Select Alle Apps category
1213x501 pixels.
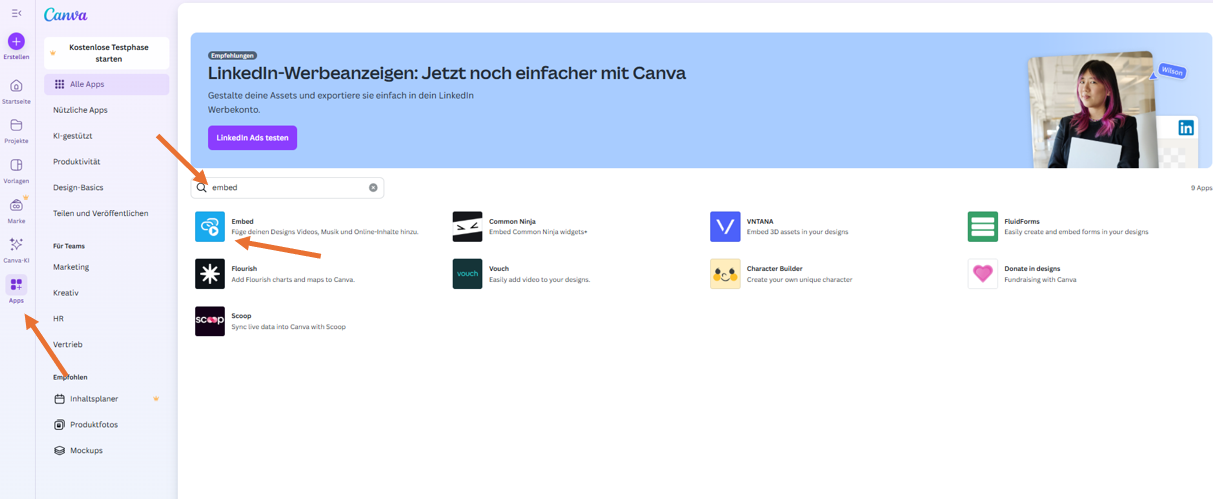(x=106, y=85)
